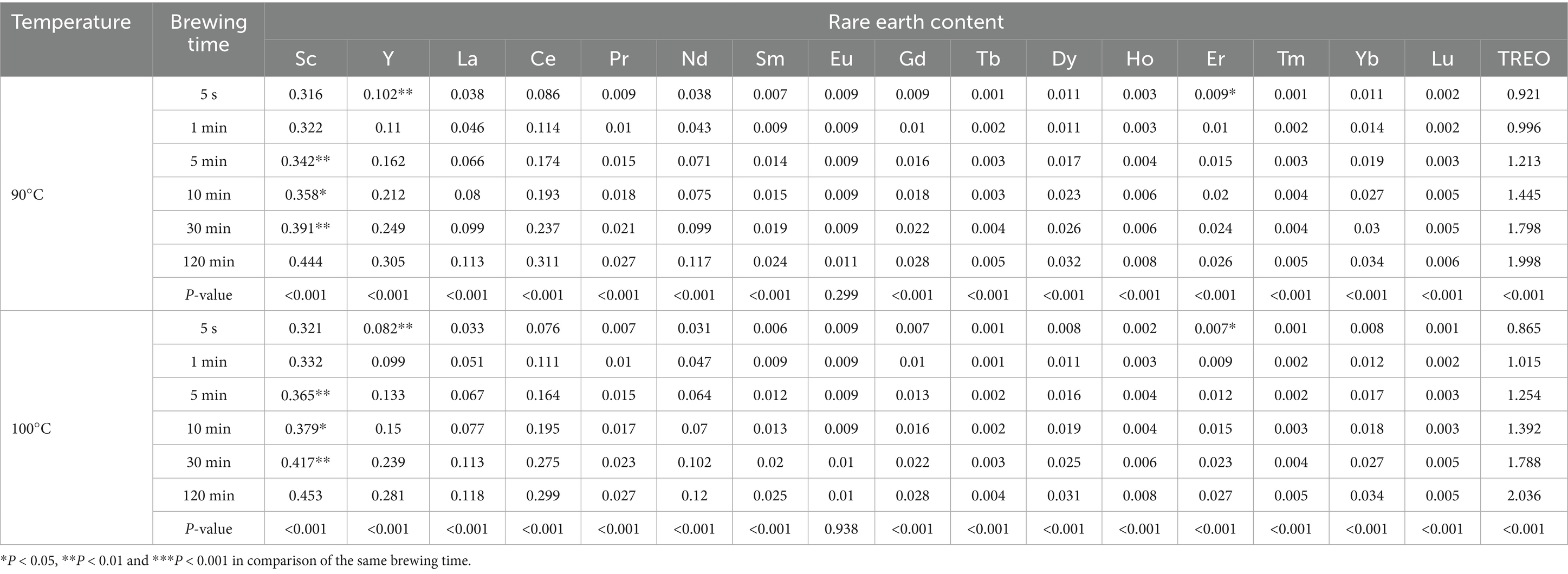Click the Sc value 0.417** cell
This screenshot has height=574, width=1568.
coord(306,462)
